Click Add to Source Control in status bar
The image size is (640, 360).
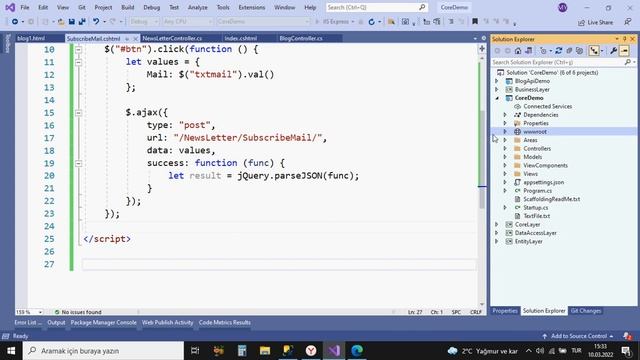point(578,336)
